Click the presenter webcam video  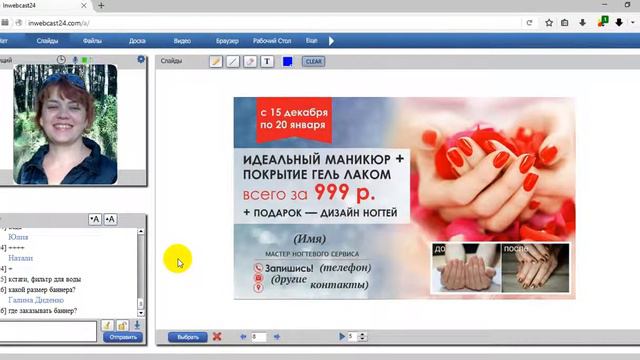[65, 124]
